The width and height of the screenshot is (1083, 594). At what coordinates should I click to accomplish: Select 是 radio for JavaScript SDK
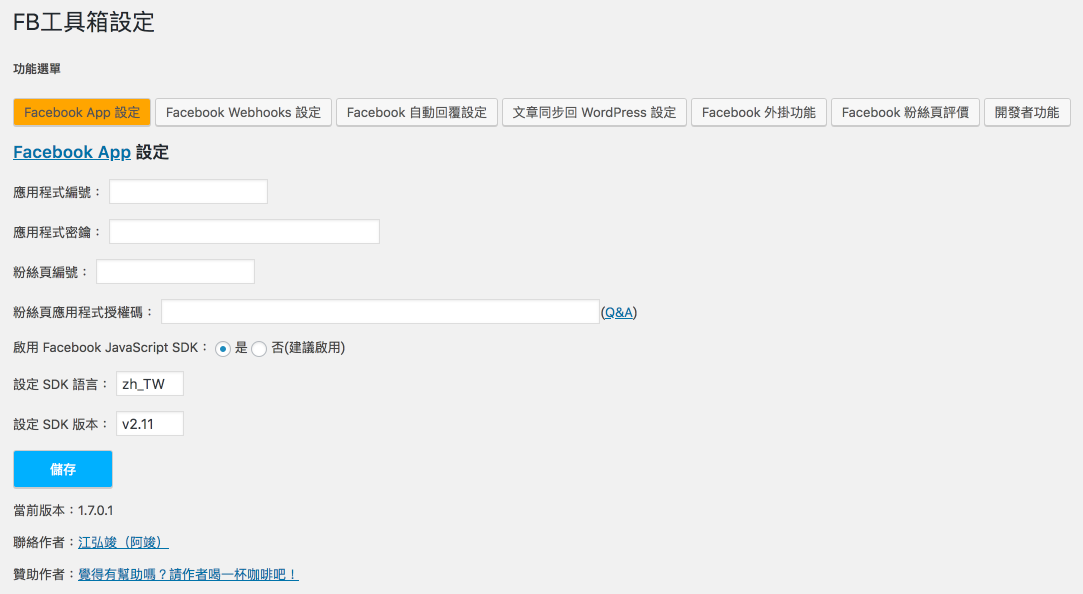(x=222, y=349)
